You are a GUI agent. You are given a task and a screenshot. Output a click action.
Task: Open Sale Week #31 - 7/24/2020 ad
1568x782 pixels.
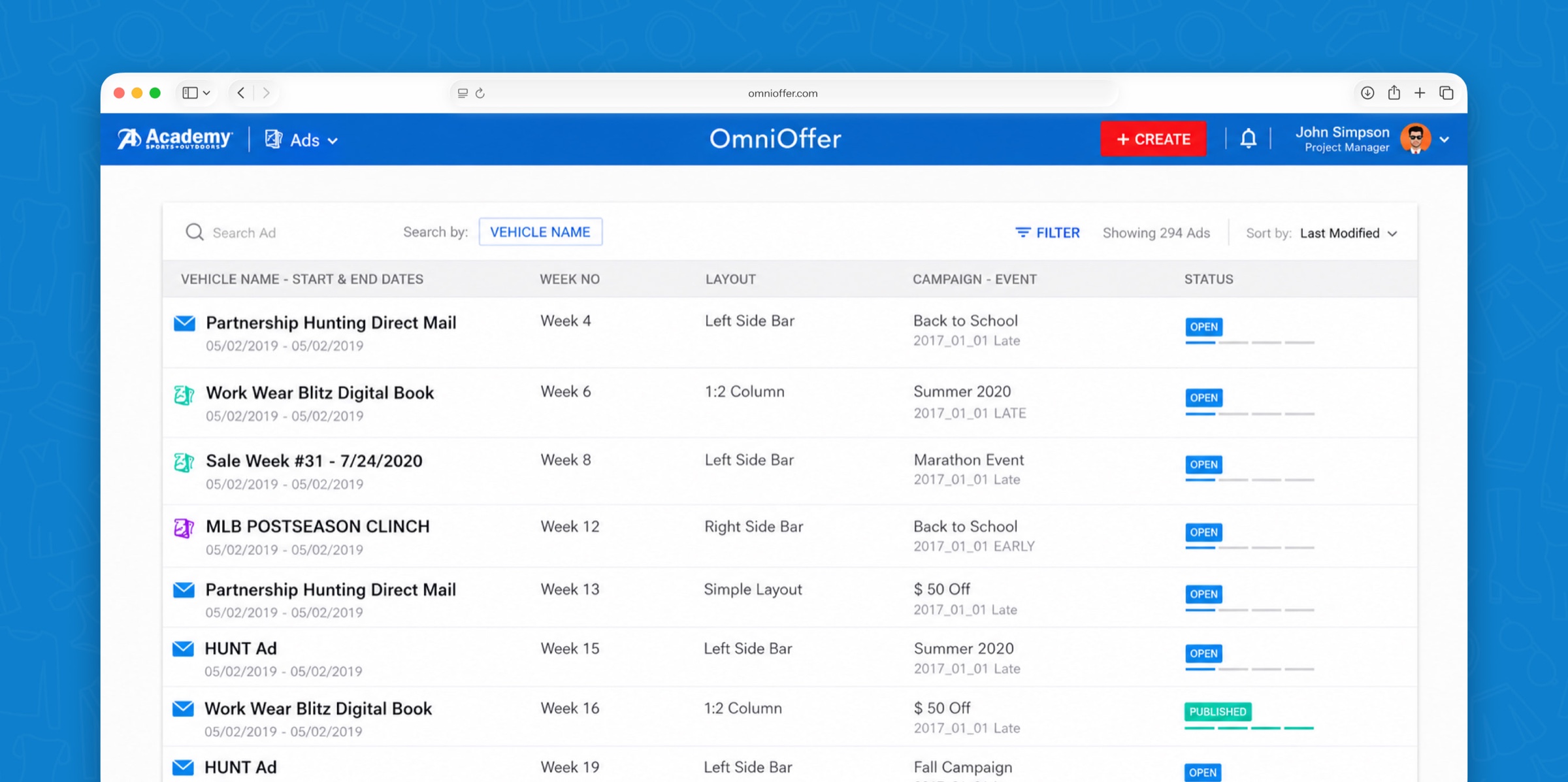[314, 461]
